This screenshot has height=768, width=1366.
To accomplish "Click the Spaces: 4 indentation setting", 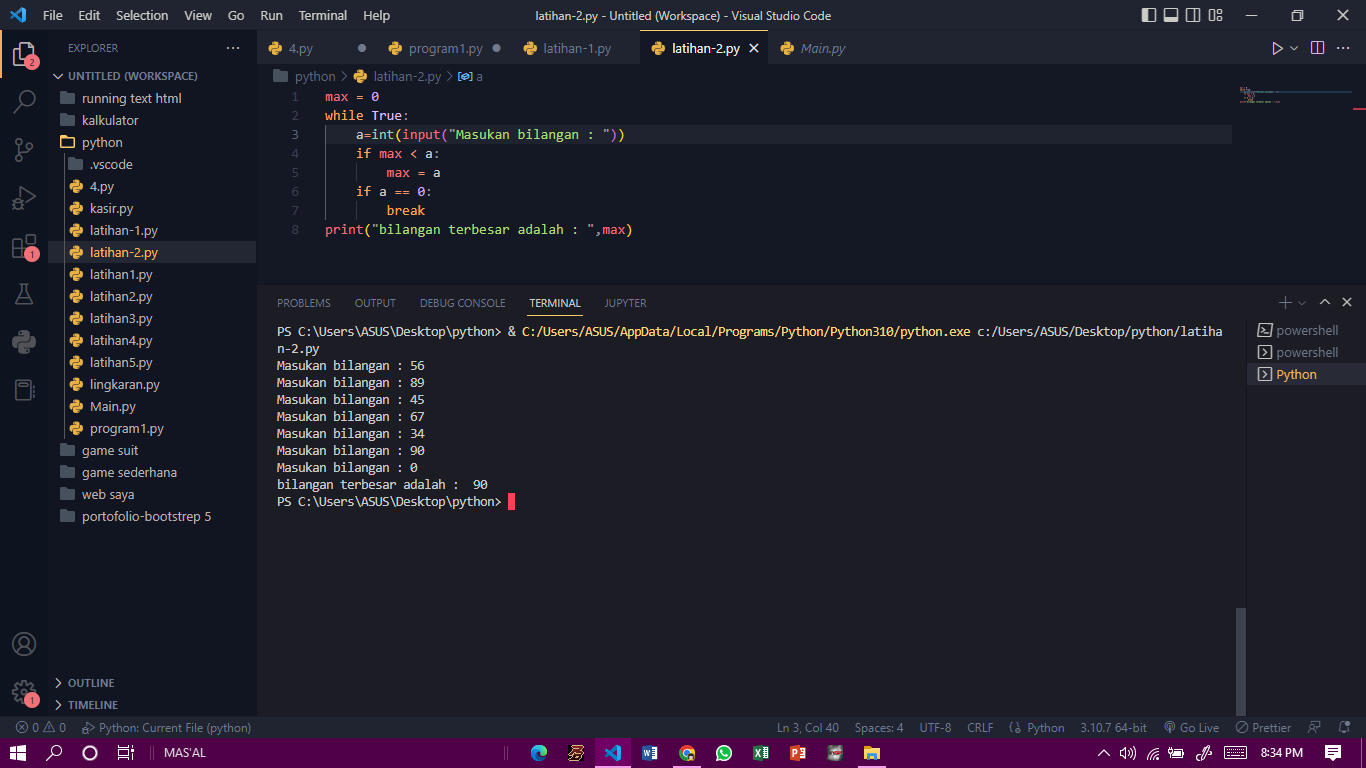I will point(879,727).
